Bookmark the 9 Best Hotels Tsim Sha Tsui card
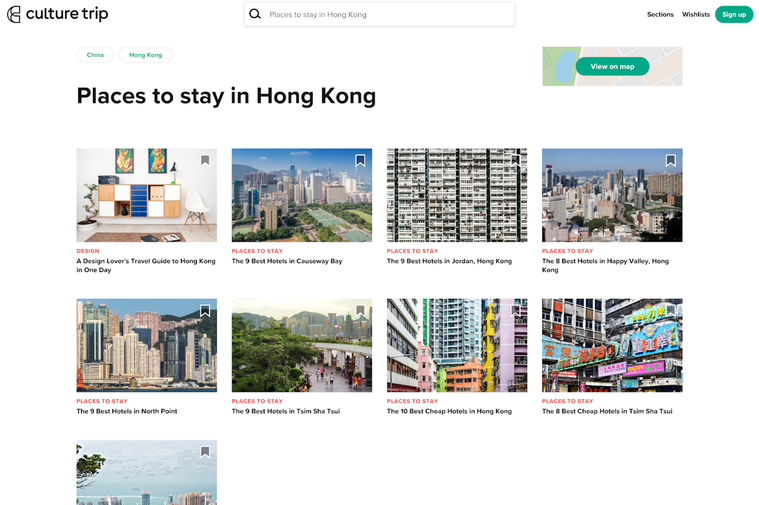 pyautogui.click(x=360, y=310)
